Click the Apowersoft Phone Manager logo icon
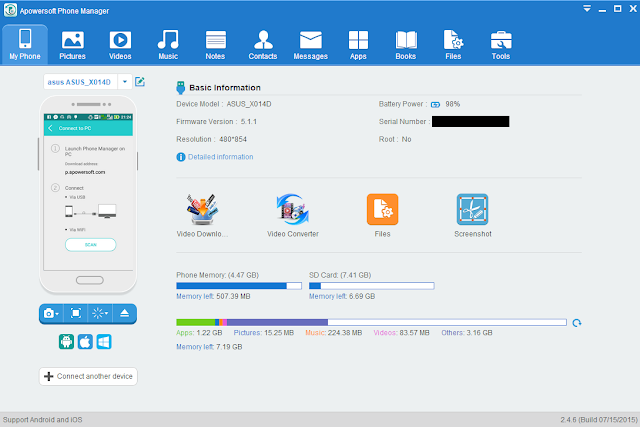Viewport: 640px width, 427px height. click(x=10, y=10)
